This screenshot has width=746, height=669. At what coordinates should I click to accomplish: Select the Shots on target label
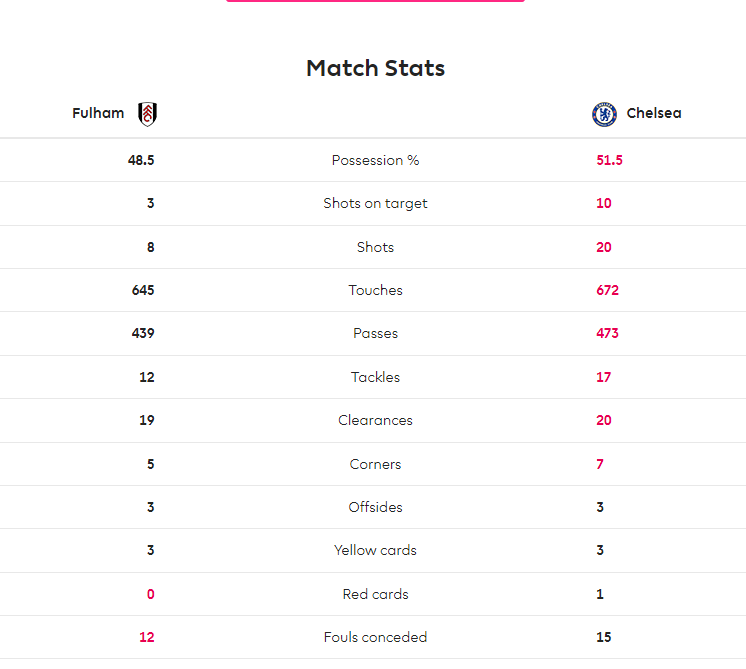375,204
